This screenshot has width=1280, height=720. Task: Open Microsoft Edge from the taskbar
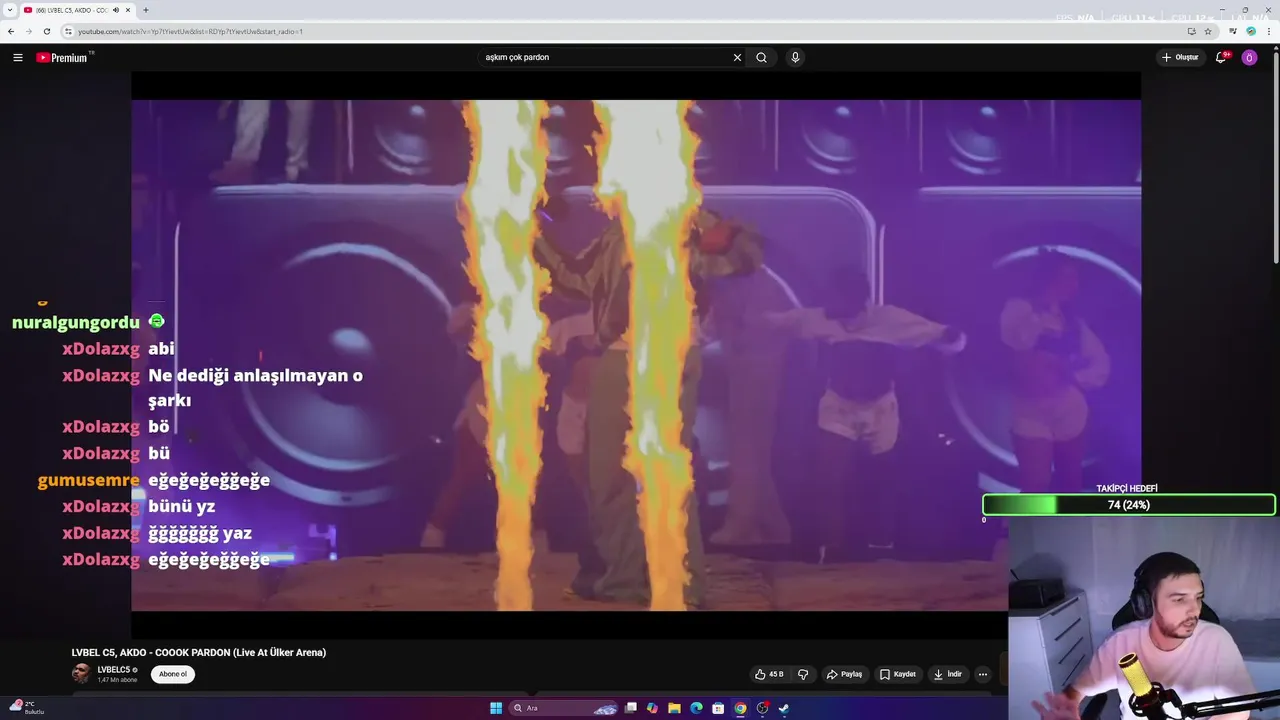click(x=696, y=708)
